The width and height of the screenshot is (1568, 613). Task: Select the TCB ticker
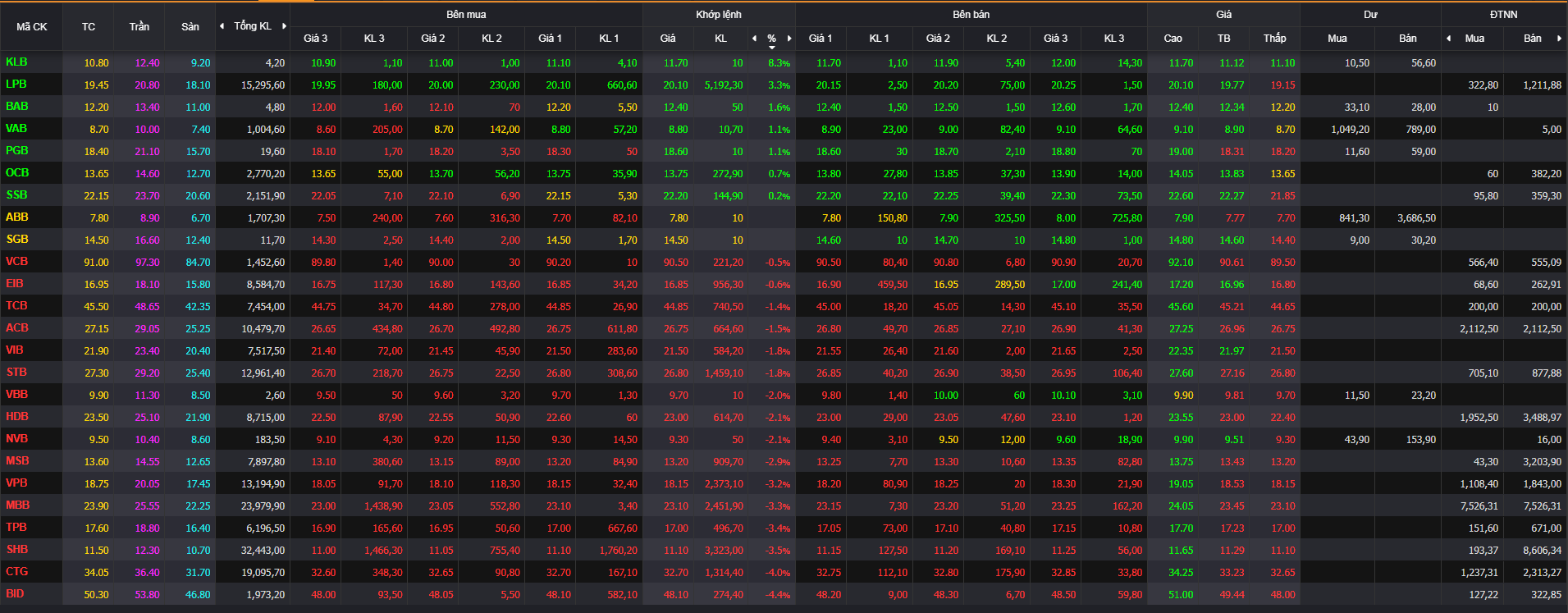(x=16, y=305)
